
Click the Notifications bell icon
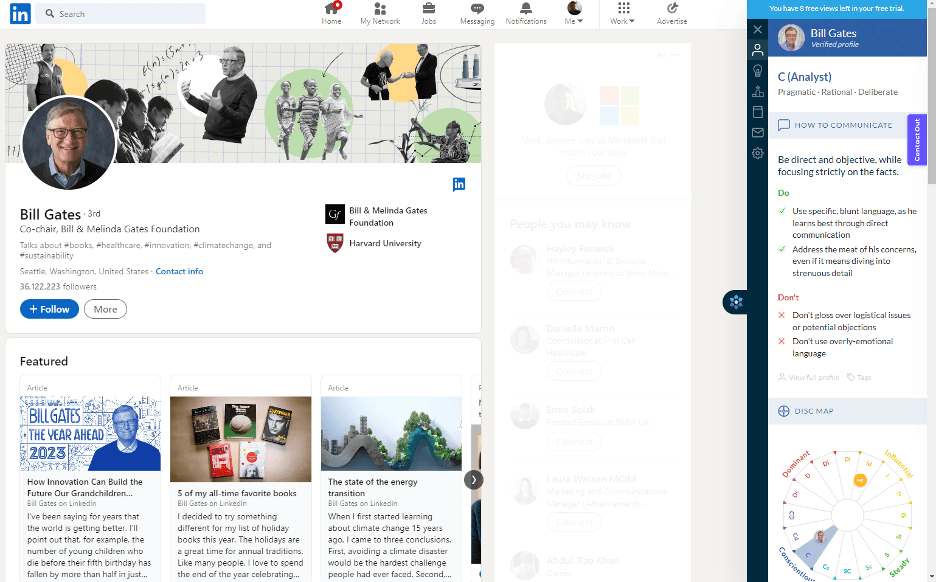(x=525, y=14)
